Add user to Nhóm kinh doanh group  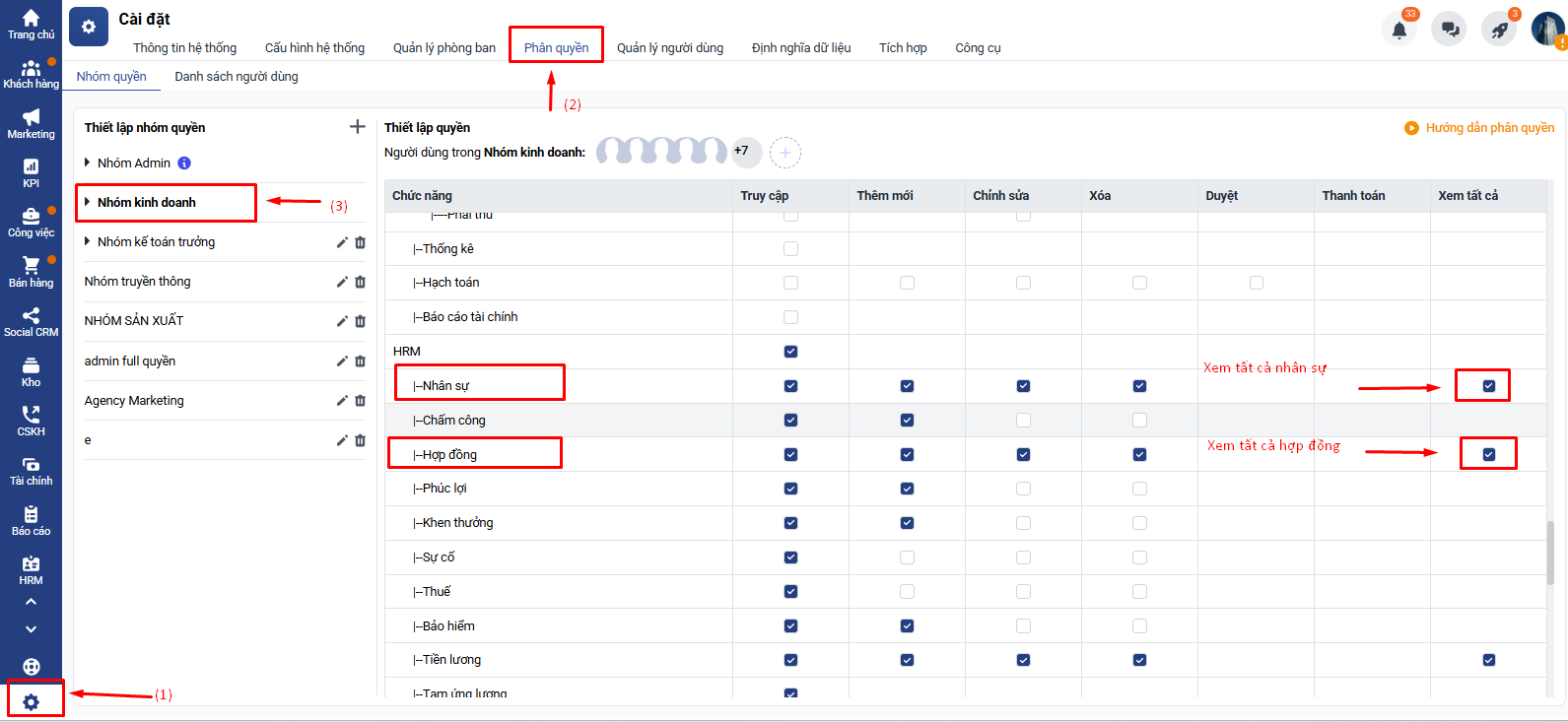tap(785, 153)
